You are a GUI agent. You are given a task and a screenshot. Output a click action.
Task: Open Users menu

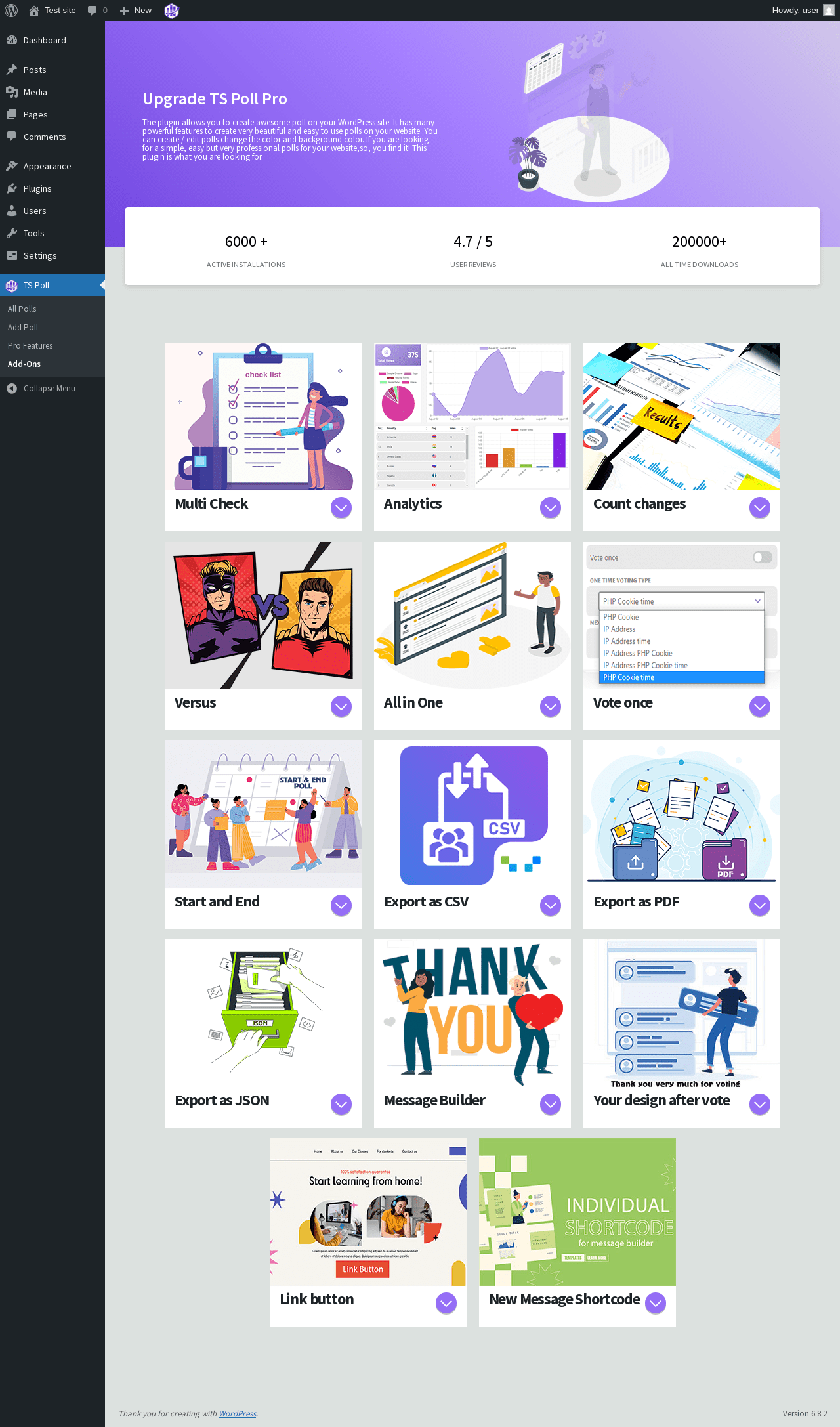pos(52,211)
